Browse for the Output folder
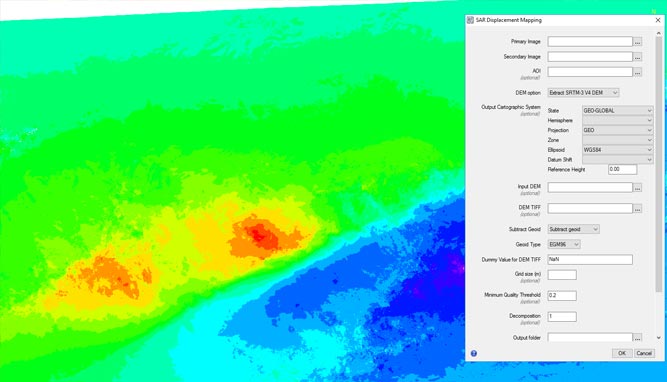 click(637, 338)
